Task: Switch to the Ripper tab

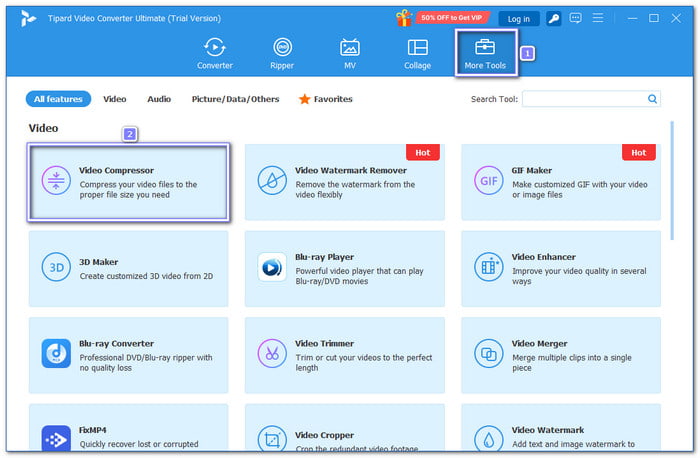Action: click(283, 54)
